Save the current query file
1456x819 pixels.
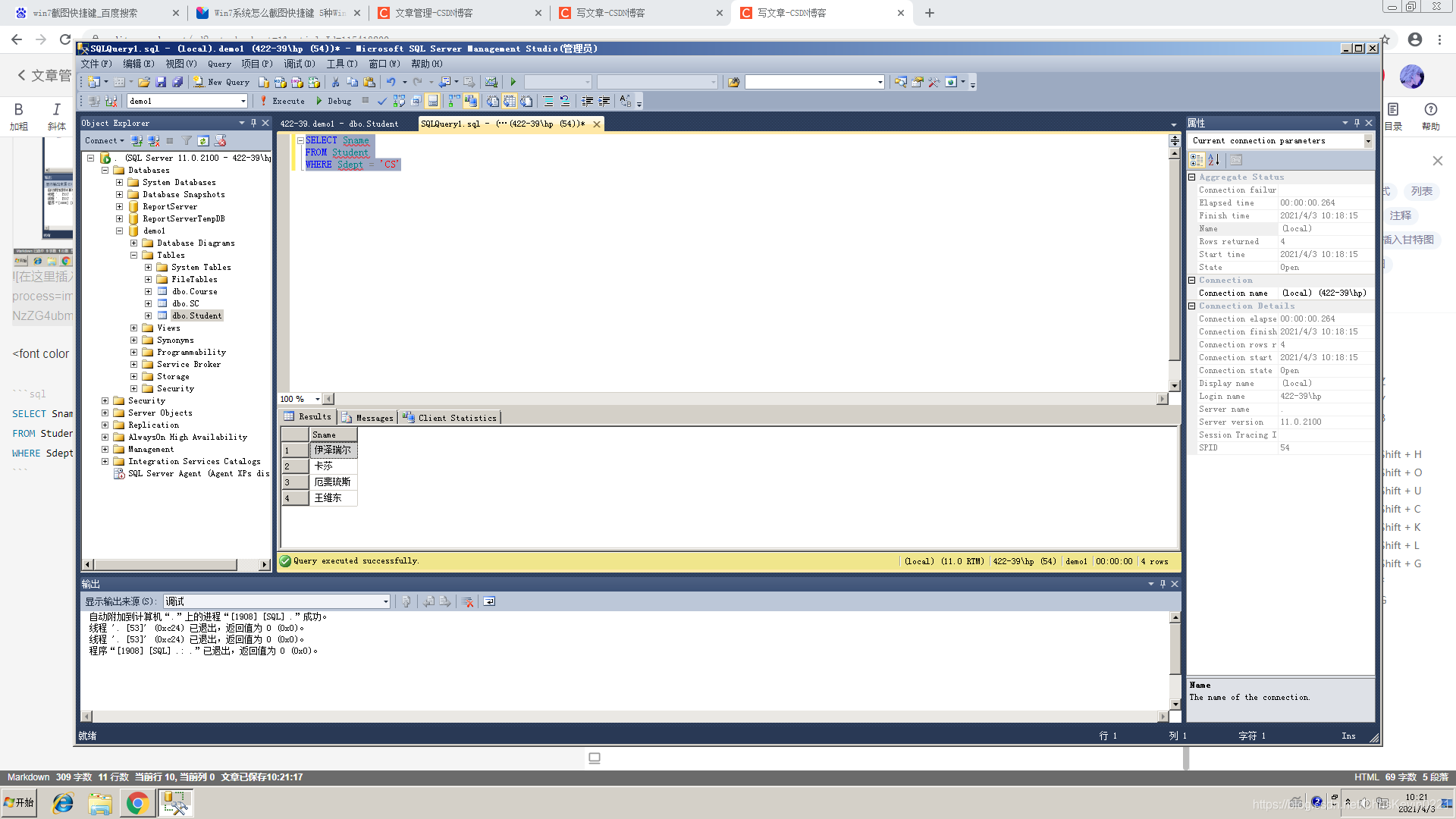click(x=161, y=82)
